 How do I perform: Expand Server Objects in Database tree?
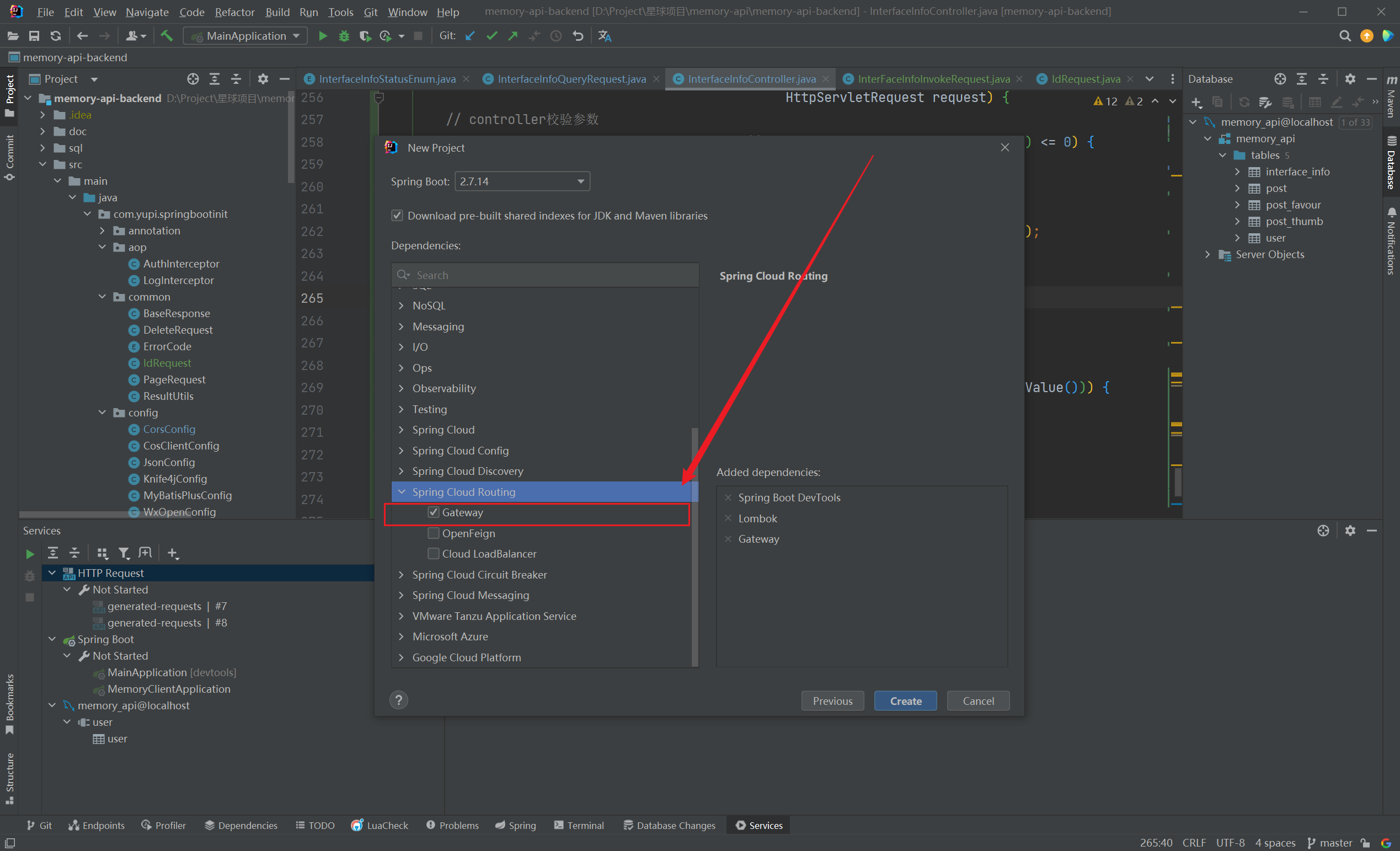pyautogui.click(x=1208, y=255)
